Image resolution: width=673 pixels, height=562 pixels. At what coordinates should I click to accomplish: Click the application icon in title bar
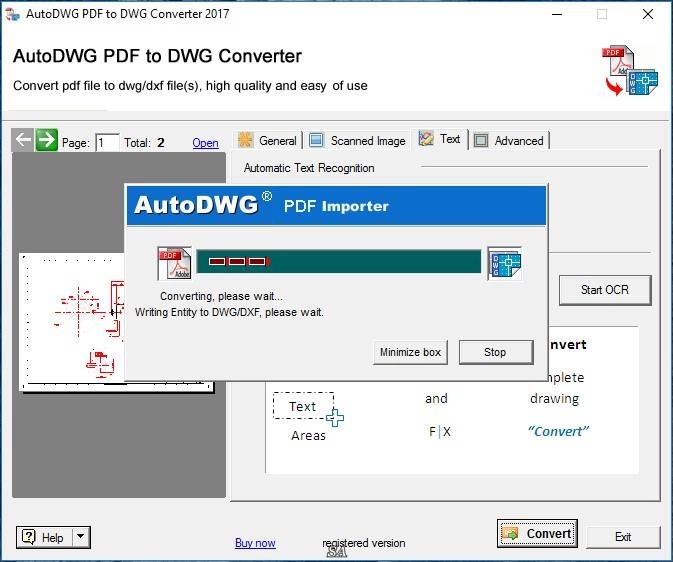click(x=12, y=14)
